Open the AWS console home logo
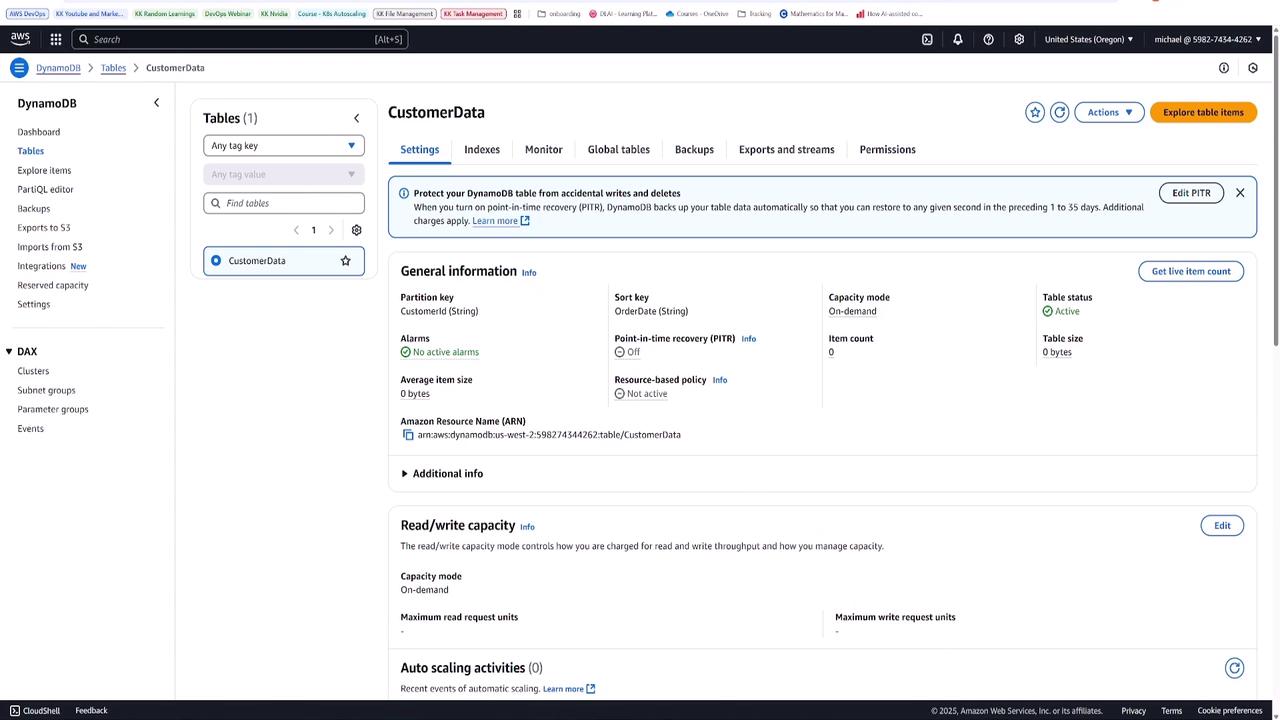 point(20,39)
